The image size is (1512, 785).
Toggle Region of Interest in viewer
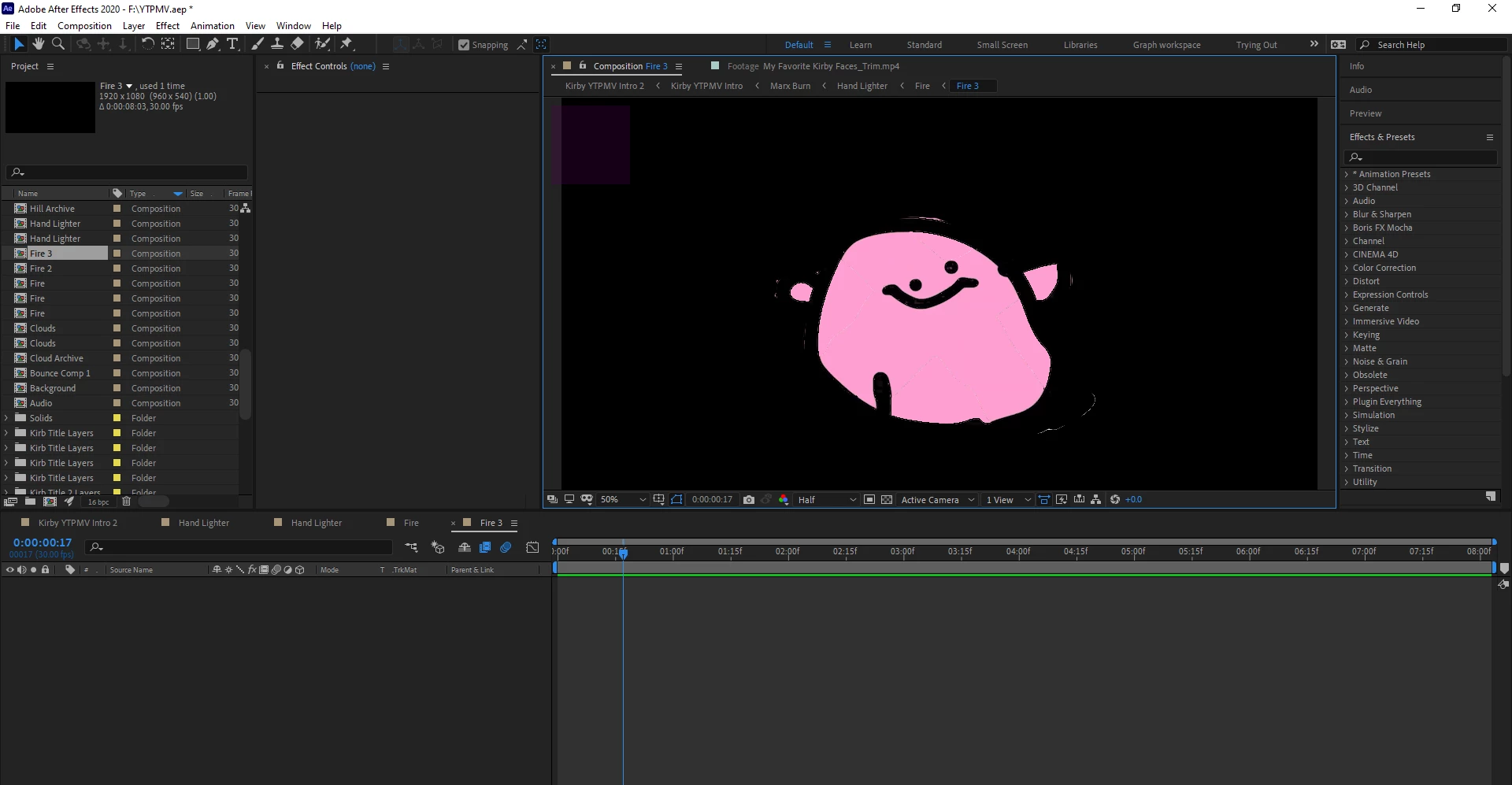pos(869,499)
